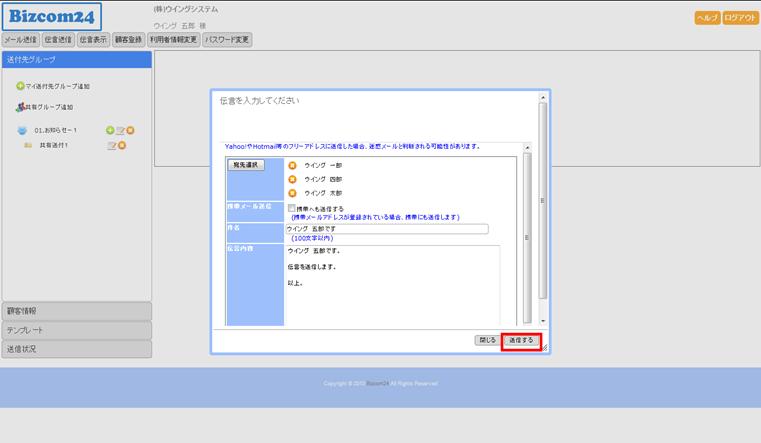
Task: Click the orange delete icon for 共有送付1
Action: (122, 146)
